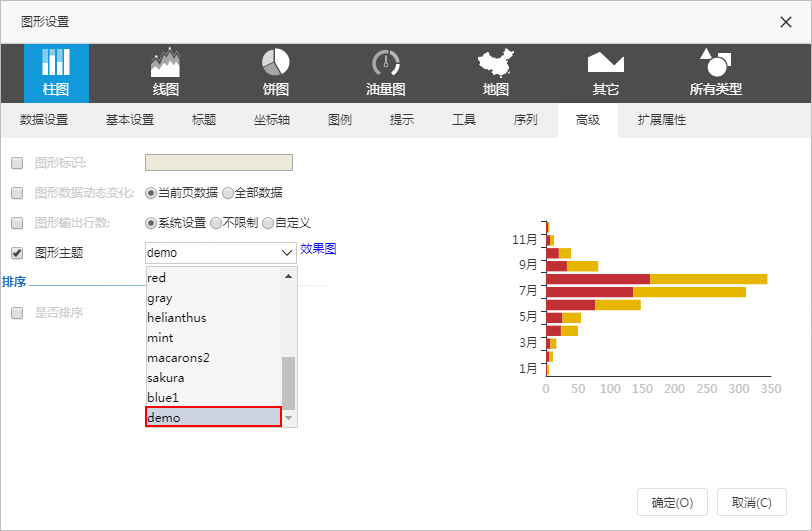Choose blue1 theme from dropdown list
The image size is (812, 531).
coord(213,397)
